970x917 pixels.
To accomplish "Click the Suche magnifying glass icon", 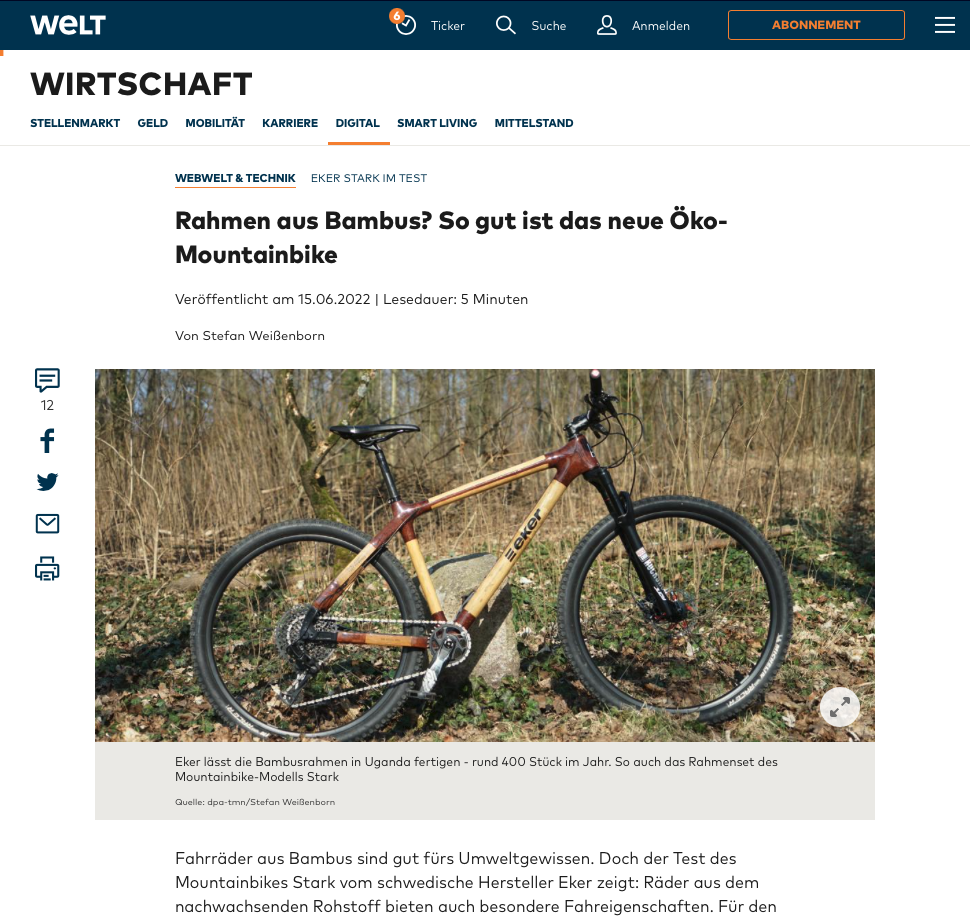I will click(x=505, y=25).
